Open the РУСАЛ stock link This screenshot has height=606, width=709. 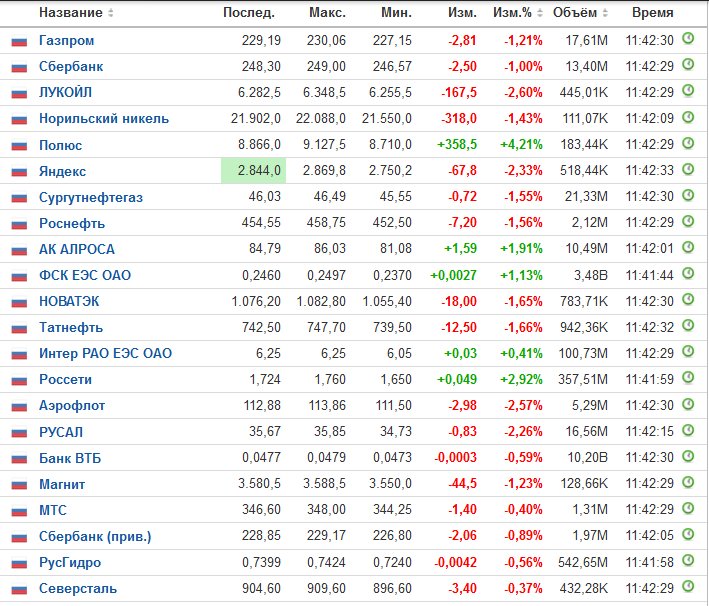pos(61,432)
